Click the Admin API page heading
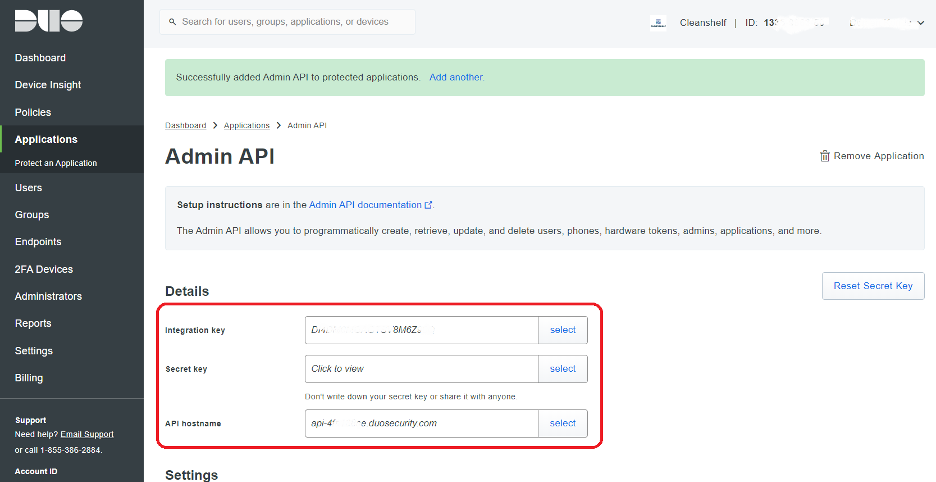Screen dimensions: 936x482 220,156
